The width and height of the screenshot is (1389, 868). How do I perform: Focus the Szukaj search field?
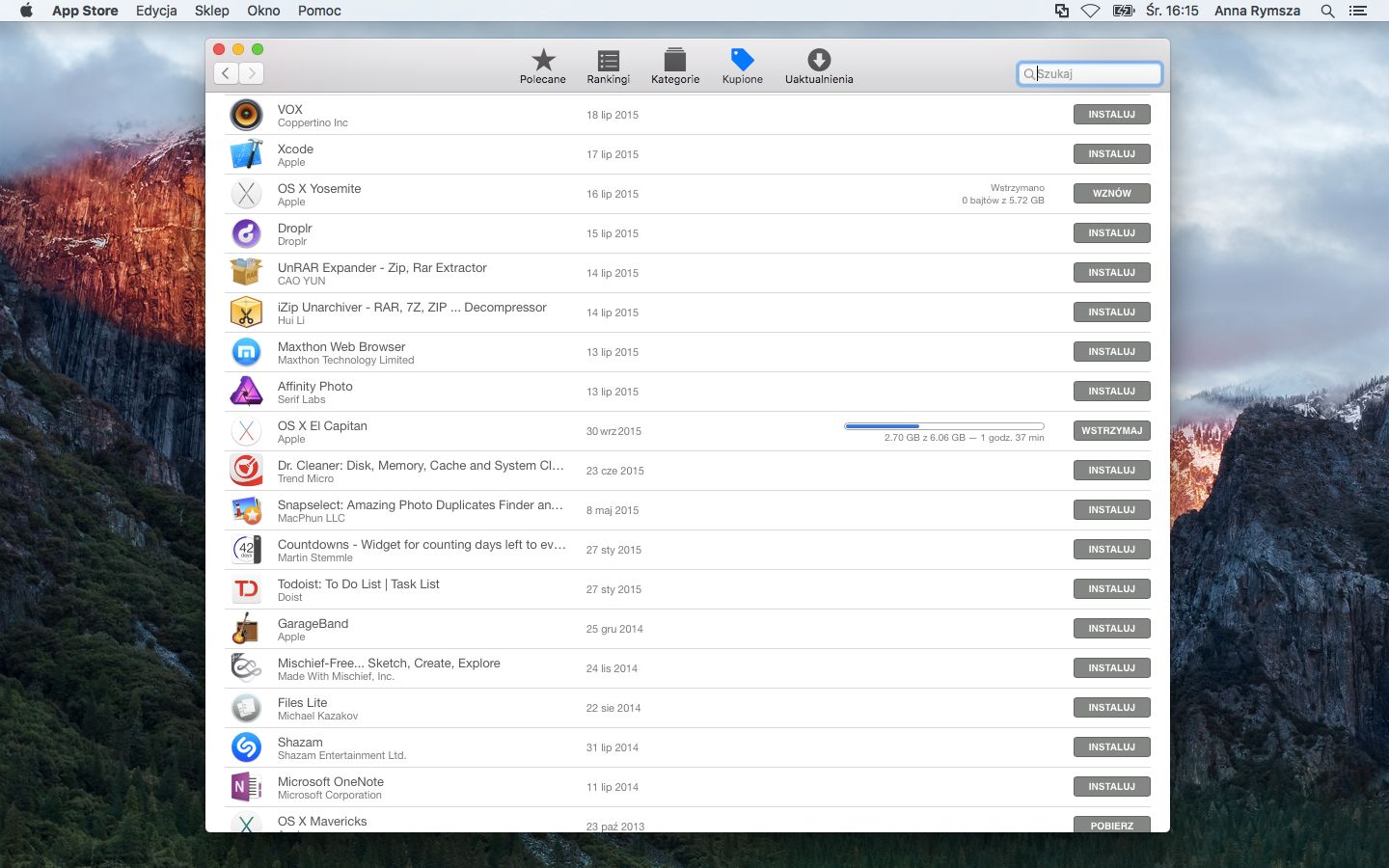tap(1089, 73)
